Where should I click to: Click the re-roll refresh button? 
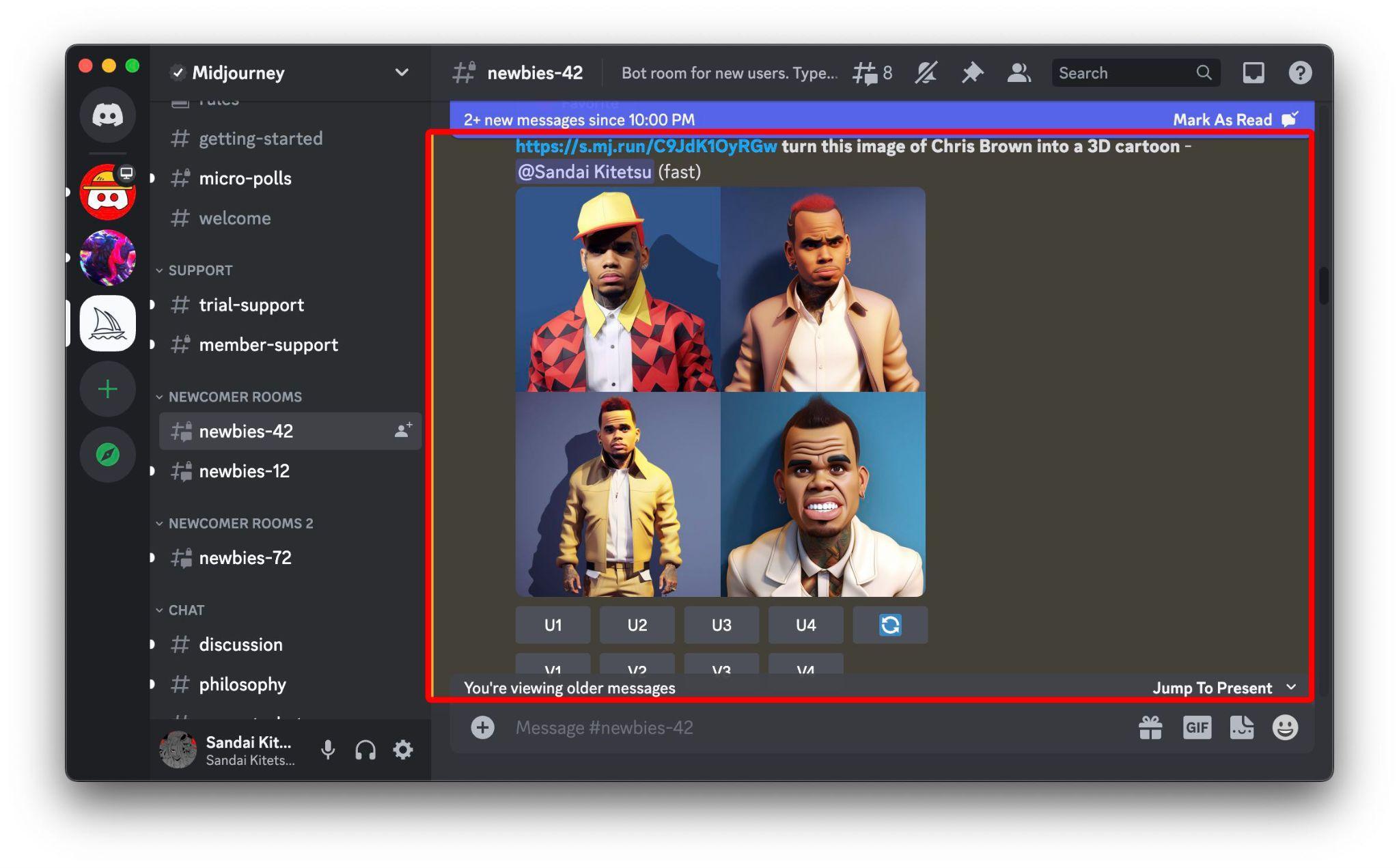coord(890,625)
